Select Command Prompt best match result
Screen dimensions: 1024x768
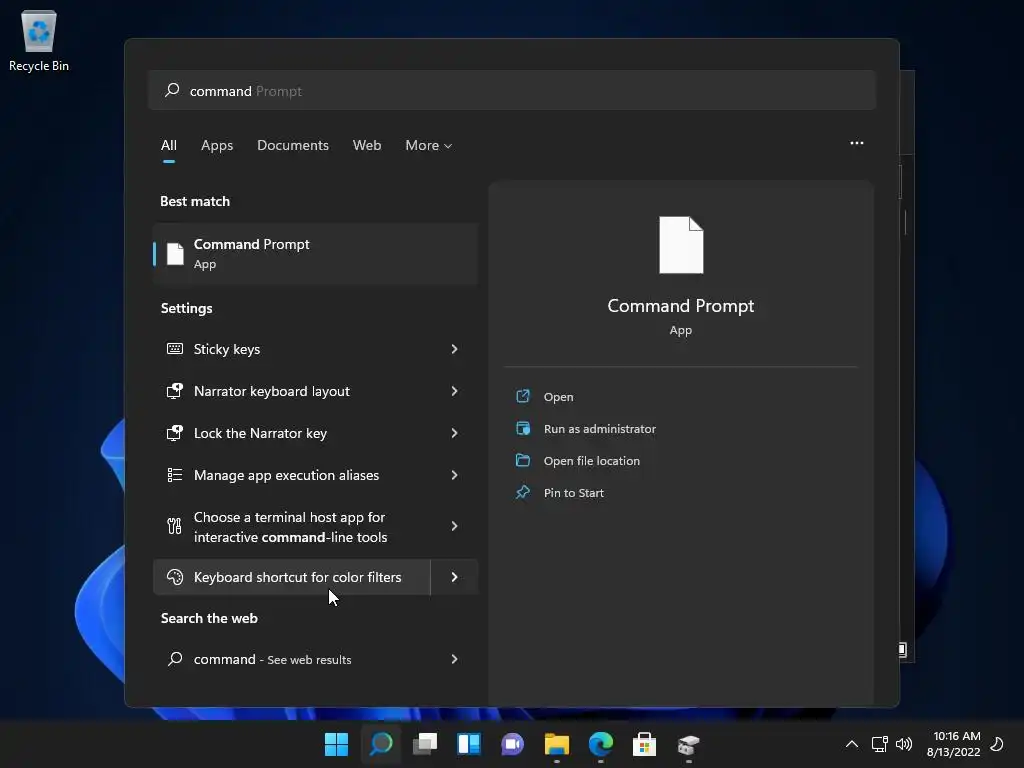click(x=315, y=253)
